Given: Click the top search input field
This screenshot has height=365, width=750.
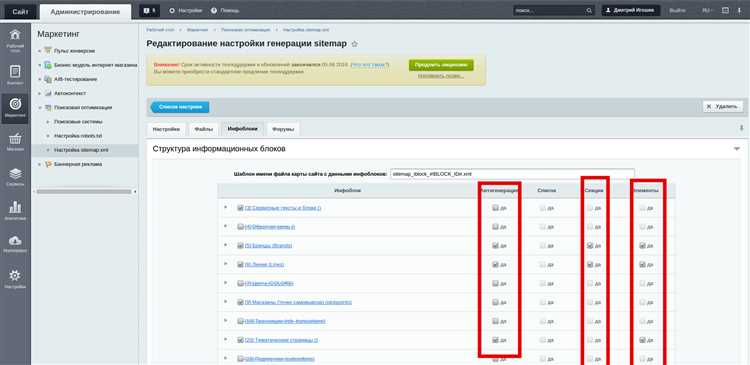Looking at the screenshot, I should coord(549,11).
